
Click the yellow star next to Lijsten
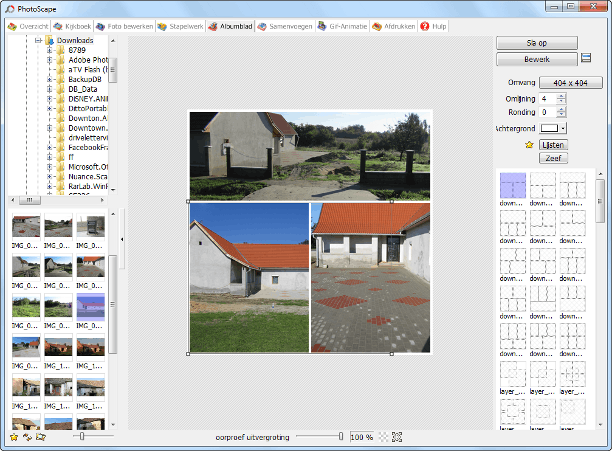(x=529, y=145)
